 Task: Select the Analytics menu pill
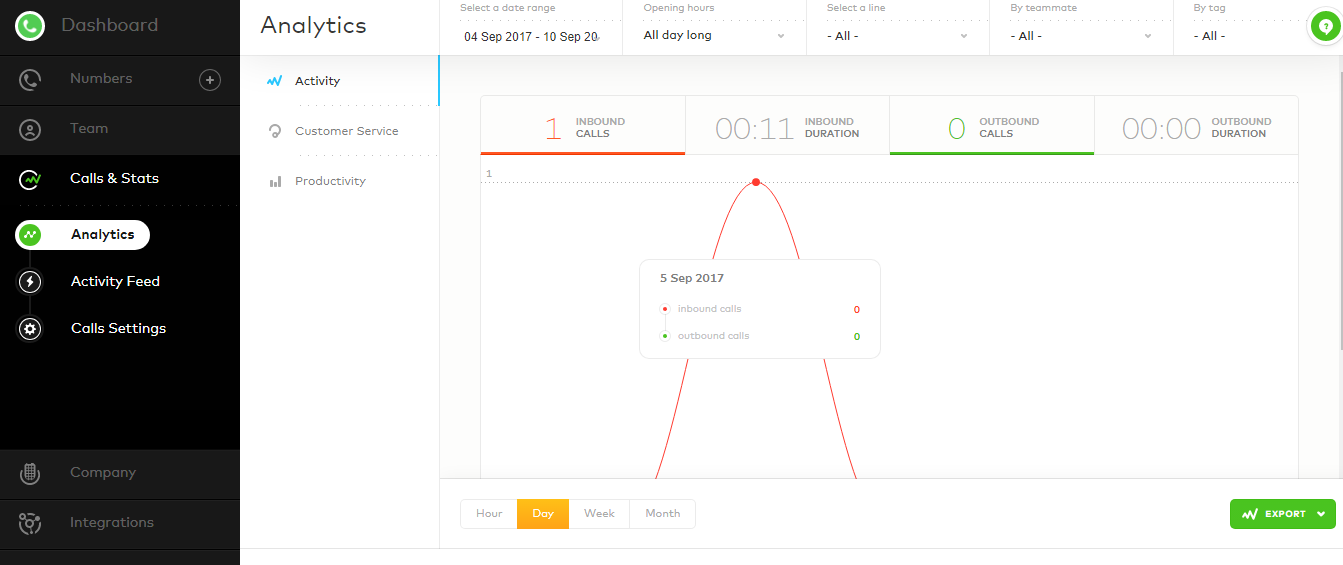click(x=82, y=235)
